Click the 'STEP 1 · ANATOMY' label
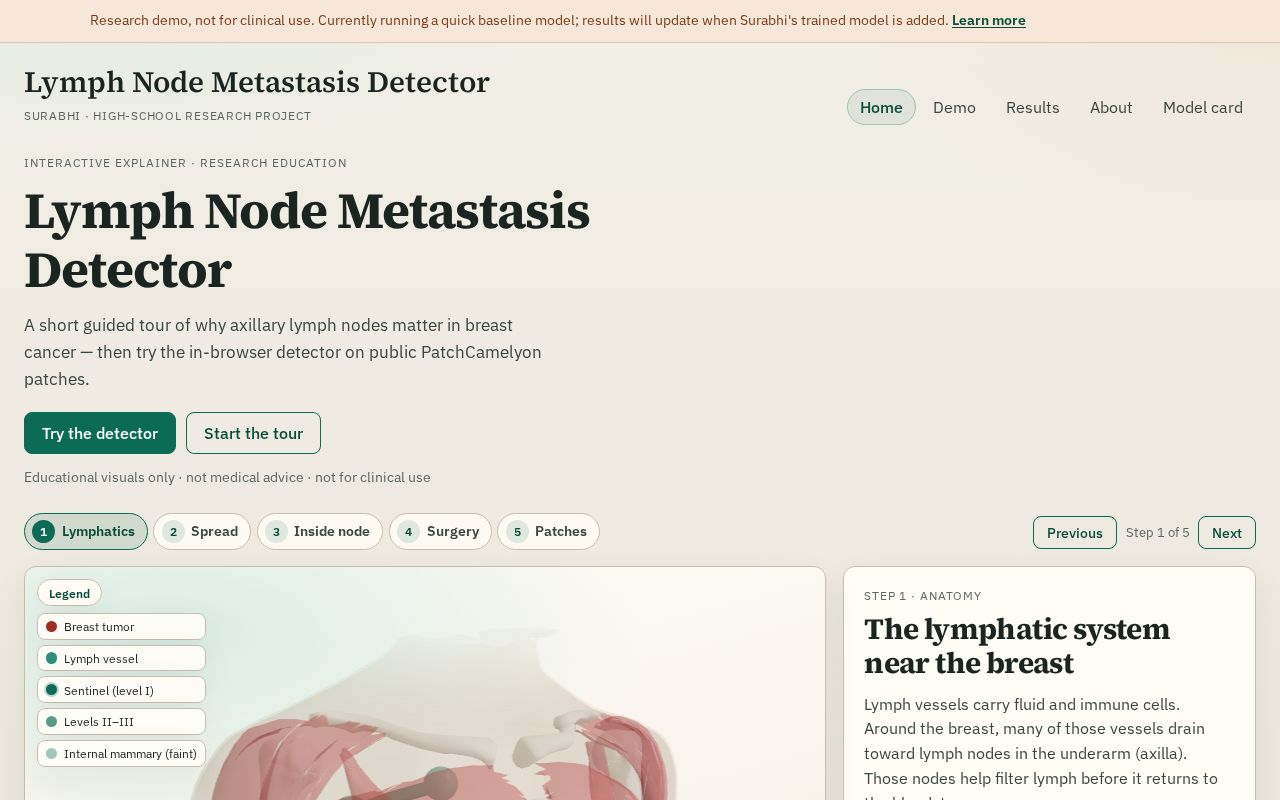The image size is (1280, 800). point(923,596)
